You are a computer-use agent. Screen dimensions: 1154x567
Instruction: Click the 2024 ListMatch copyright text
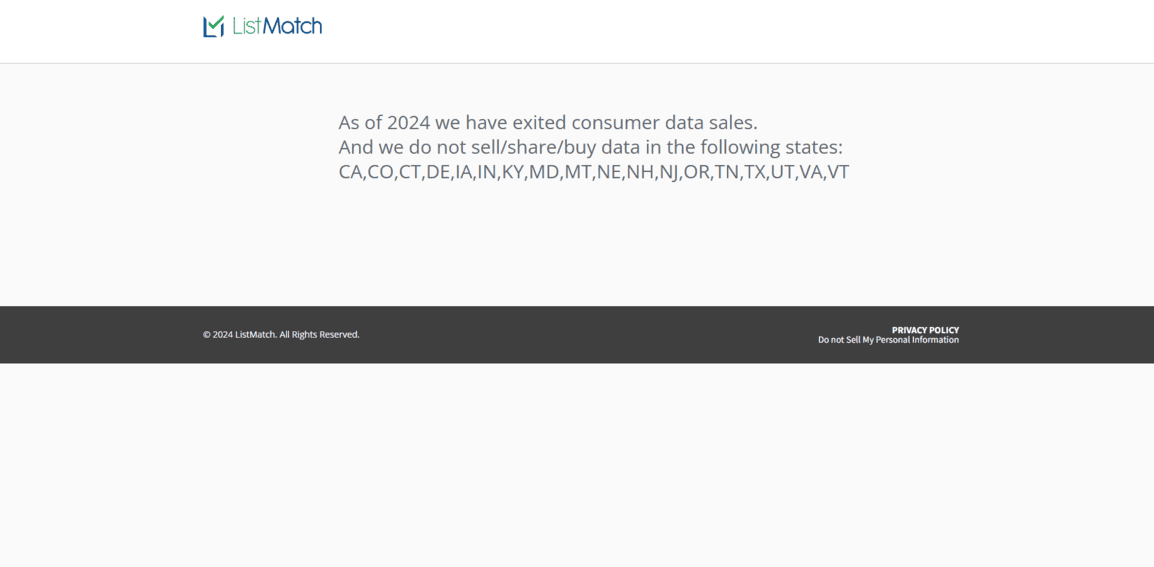click(x=281, y=334)
